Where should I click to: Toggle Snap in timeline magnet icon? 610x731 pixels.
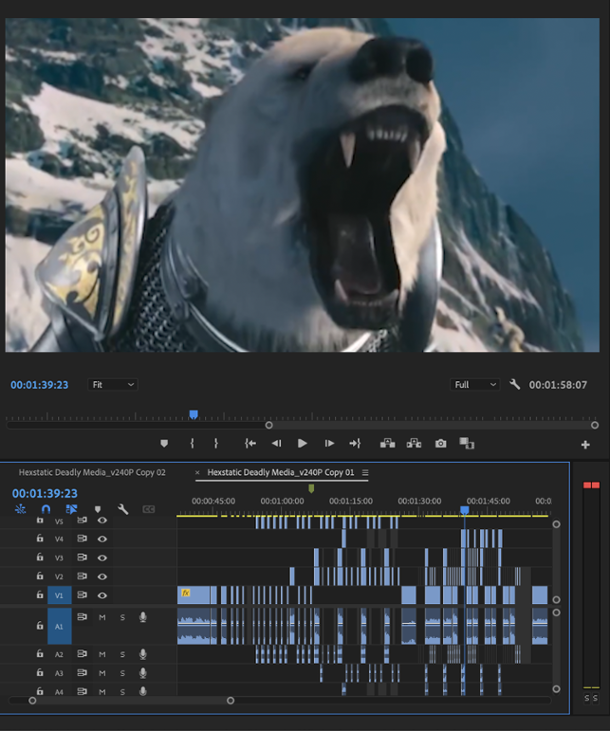(46, 509)
